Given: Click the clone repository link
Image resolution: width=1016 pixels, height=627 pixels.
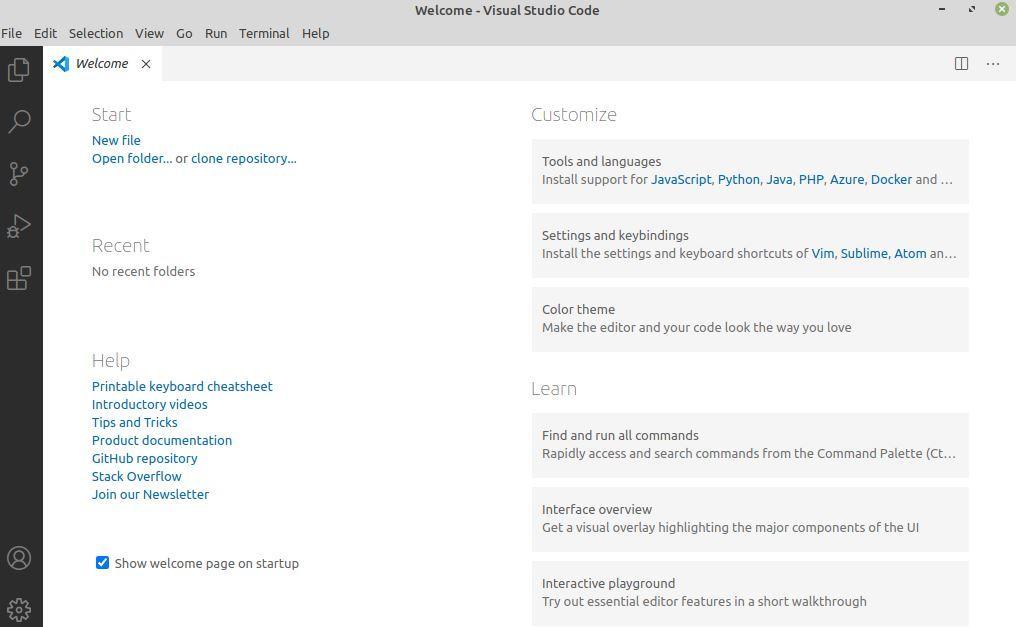Looking at the screenshot, I should click(x=243, y=159).
